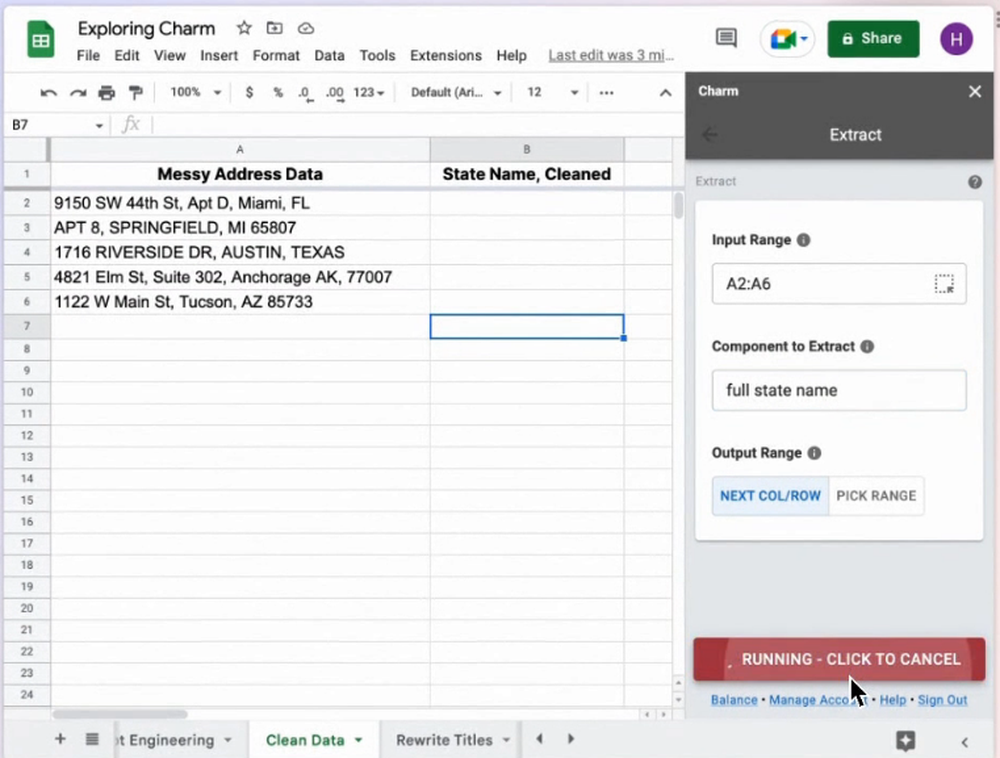
Task: Format as currency with dollar icon
Action: coord(249,93)
